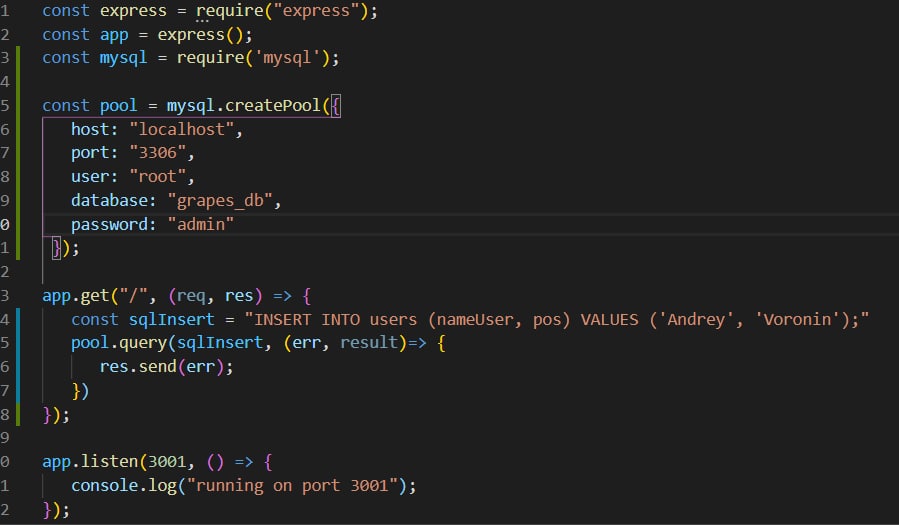Click 'Andrey' in the SQL VALUES list
The image size is (899, 525).
(696, 319)
